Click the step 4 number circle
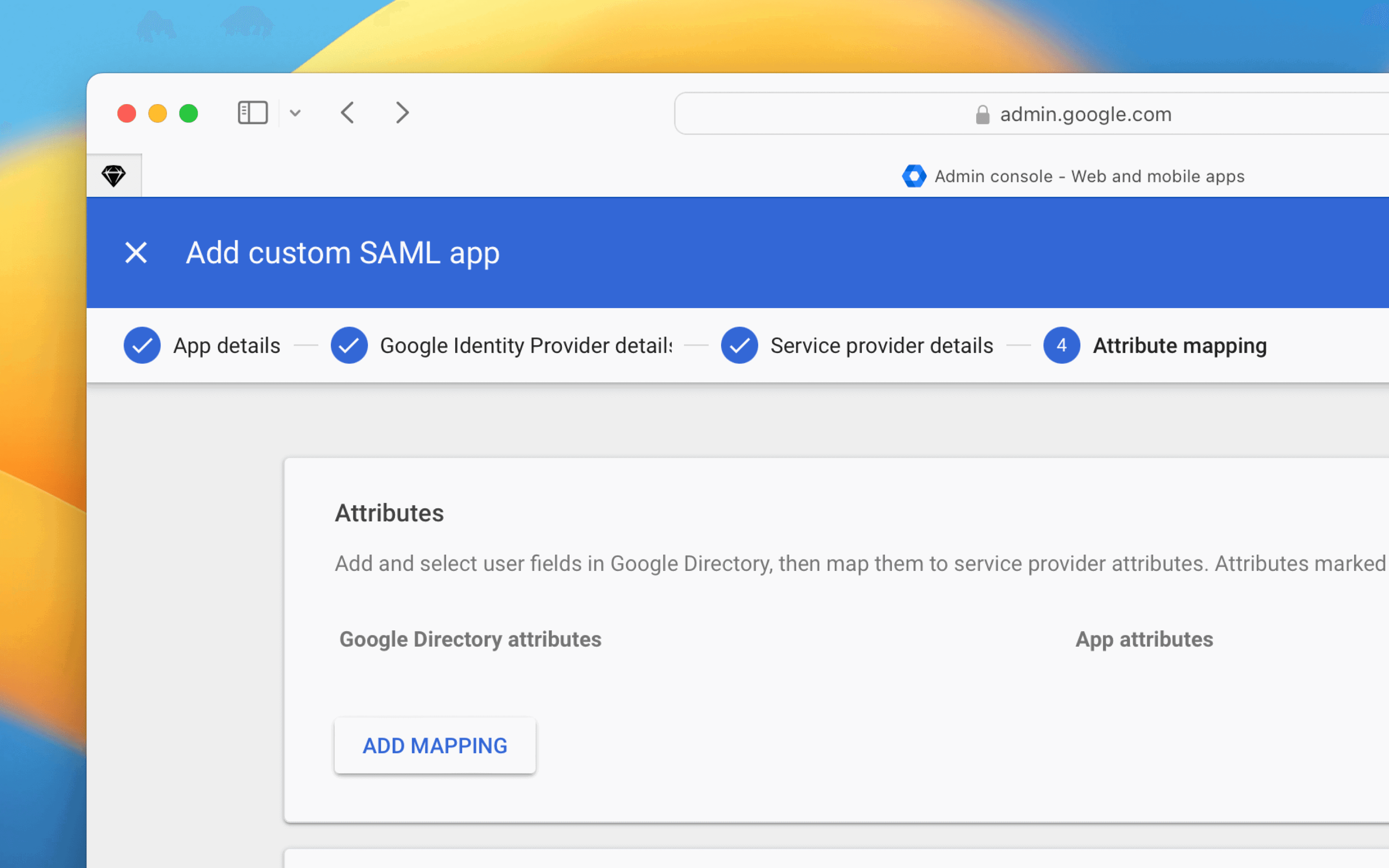Viewport: 1389px width, 868px height. click(x=1061, y=346)
